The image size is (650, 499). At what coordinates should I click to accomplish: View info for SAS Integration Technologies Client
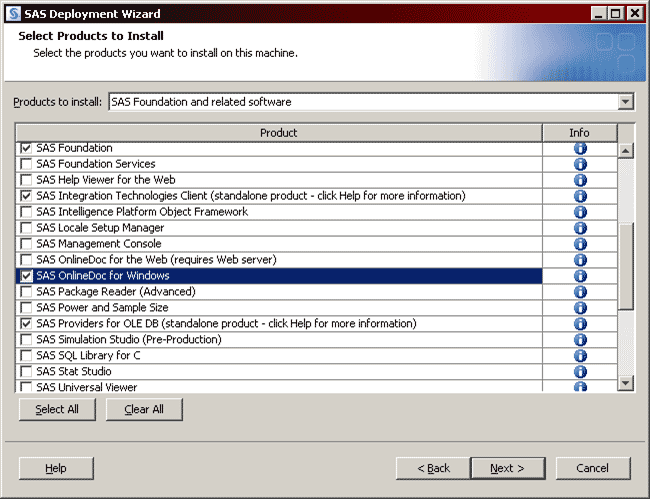[x=580, y=196]
